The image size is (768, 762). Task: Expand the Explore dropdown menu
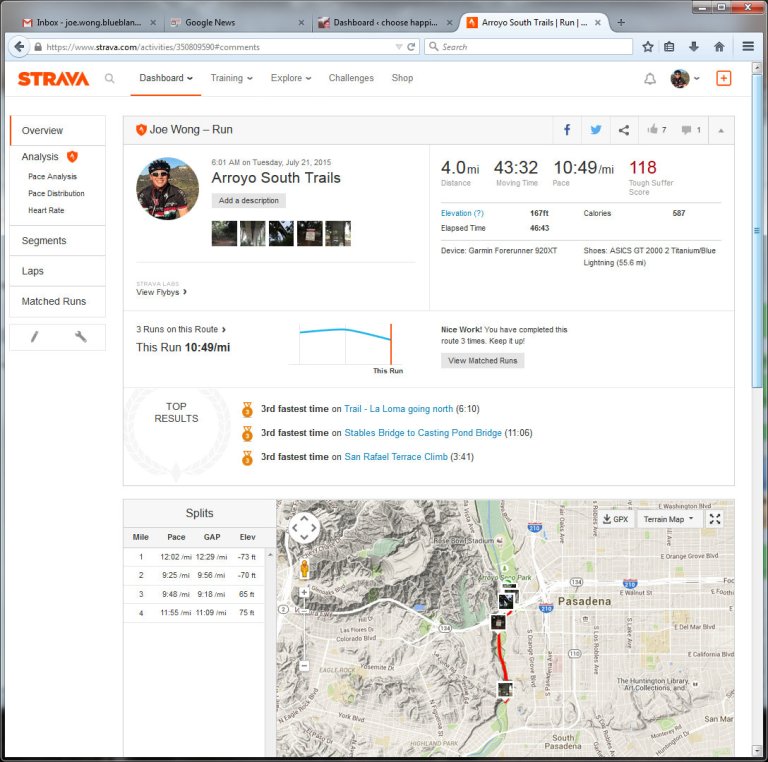291,78
